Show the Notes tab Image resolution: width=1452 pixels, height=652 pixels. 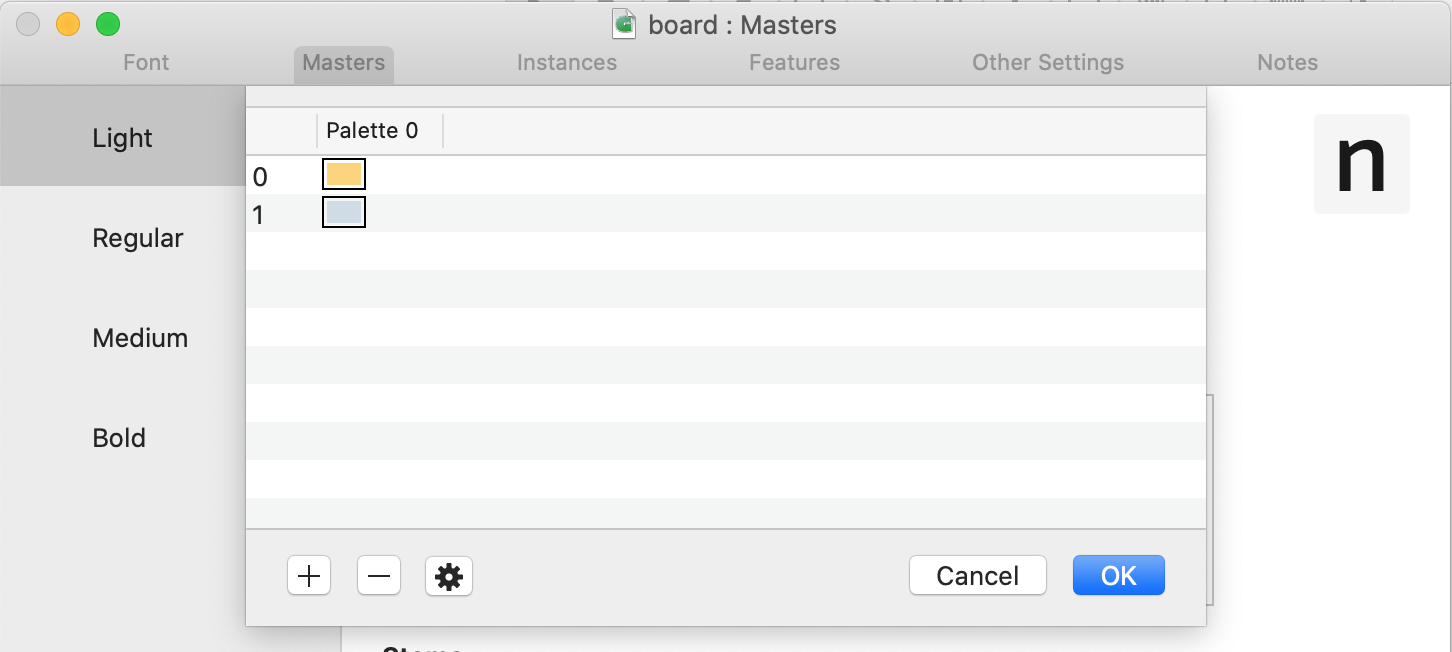pyautogui.click(x=1288, y=63)
